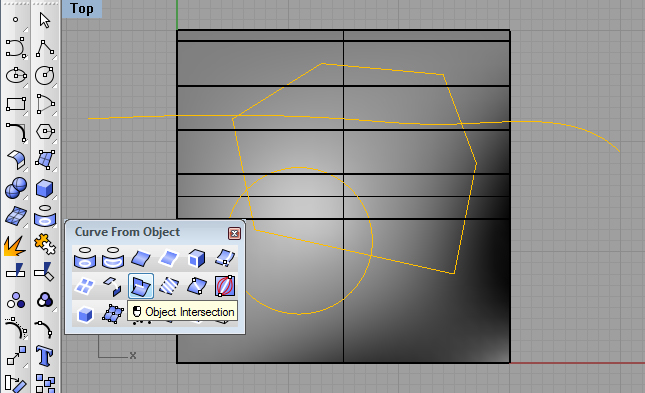Close the Curve From Object panel
This screenshot has height=393, width=645.
[x=234, y=233]
